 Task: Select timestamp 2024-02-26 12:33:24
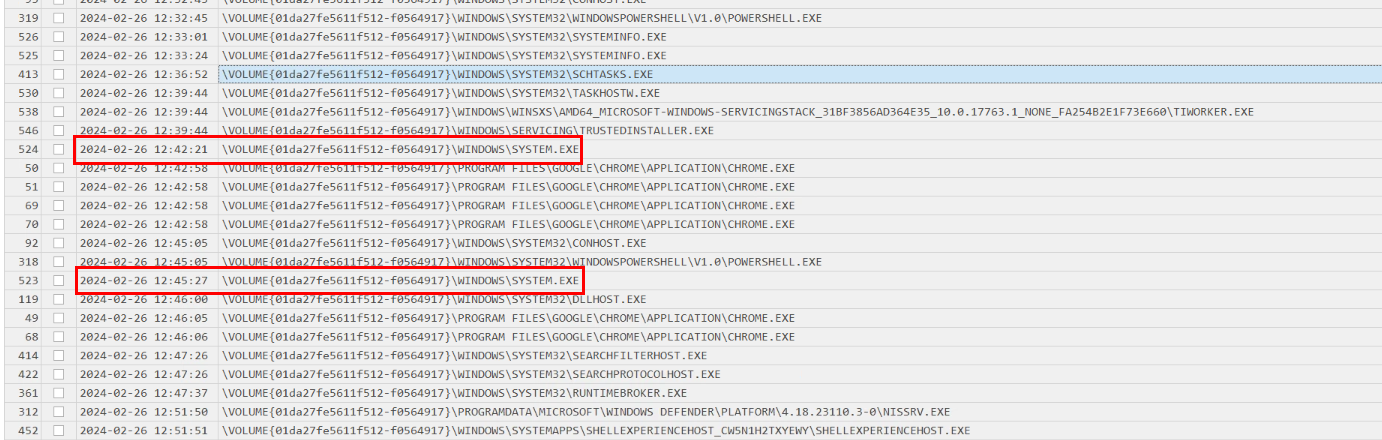[144, 55]
